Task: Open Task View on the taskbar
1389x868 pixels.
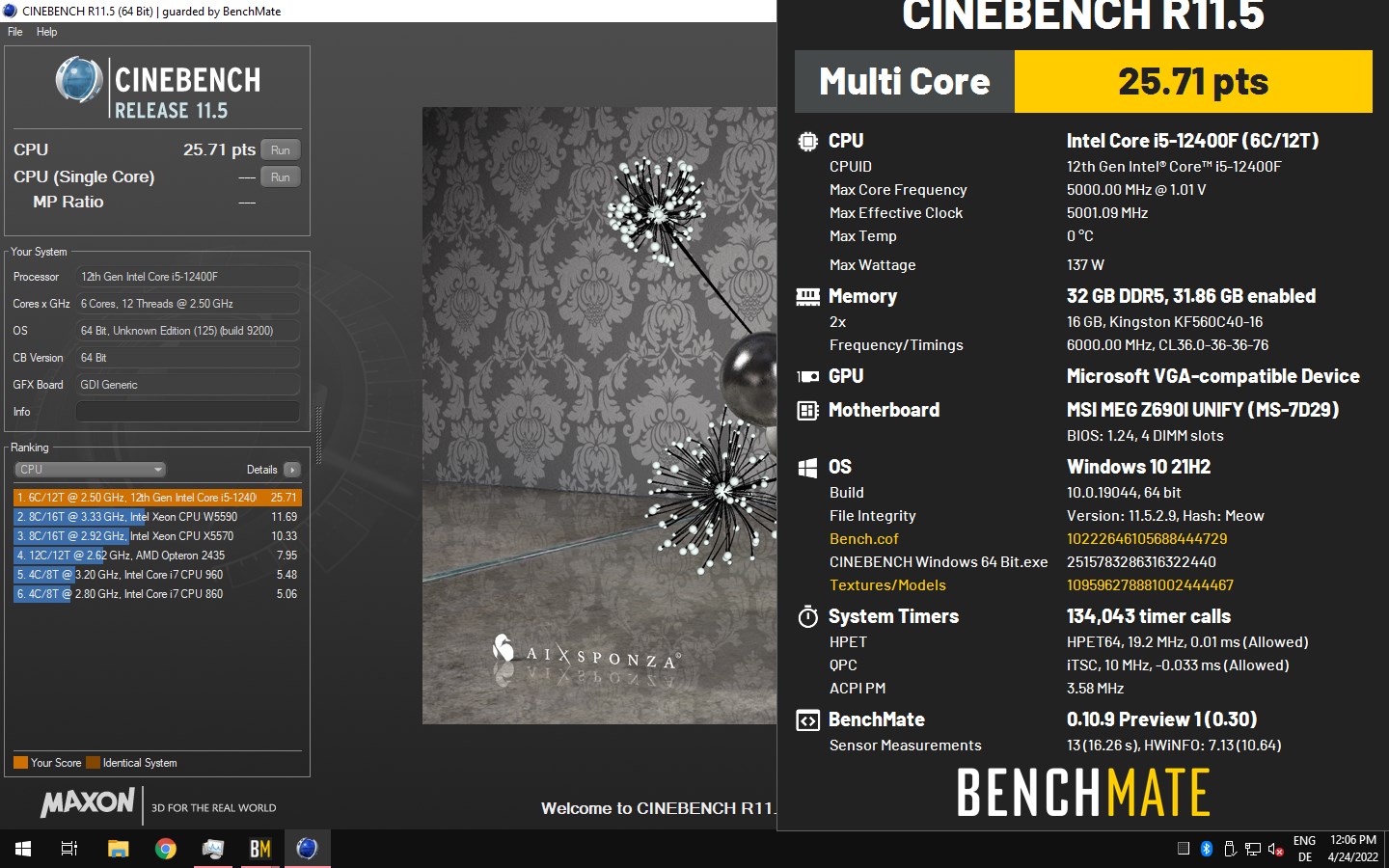Action: tap(69, 849)
